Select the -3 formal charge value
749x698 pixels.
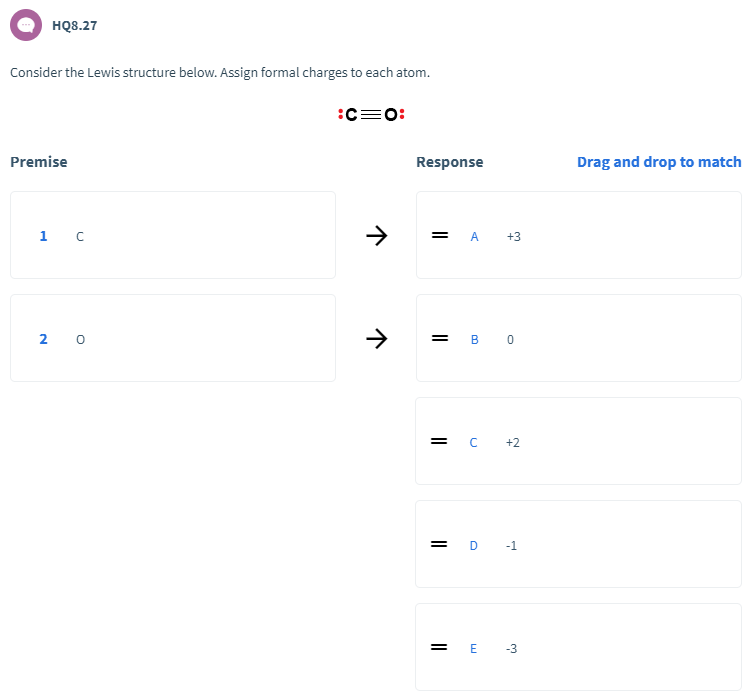pos(511,649)
